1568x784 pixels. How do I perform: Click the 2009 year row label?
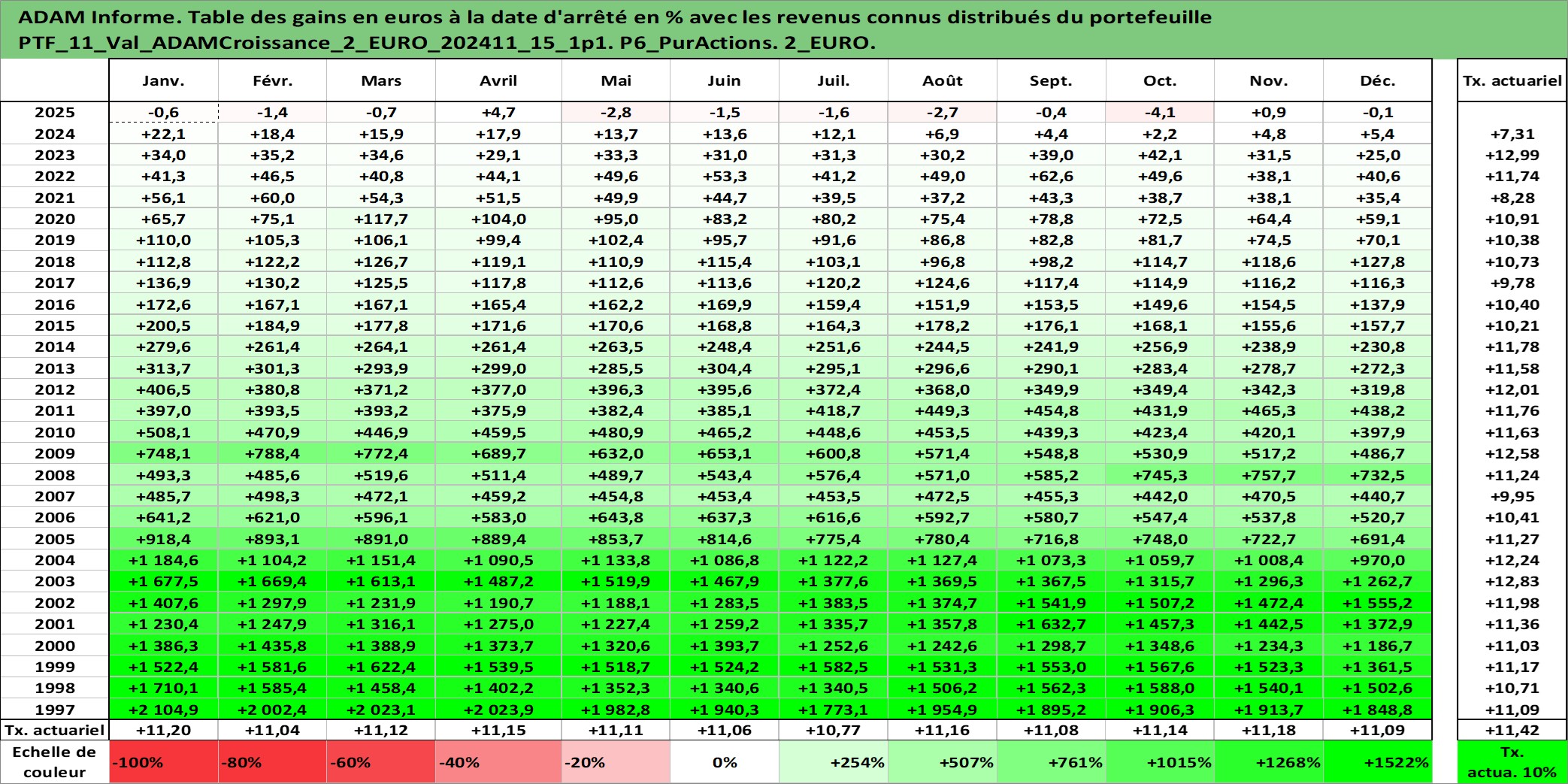click(x=55, y=453)
